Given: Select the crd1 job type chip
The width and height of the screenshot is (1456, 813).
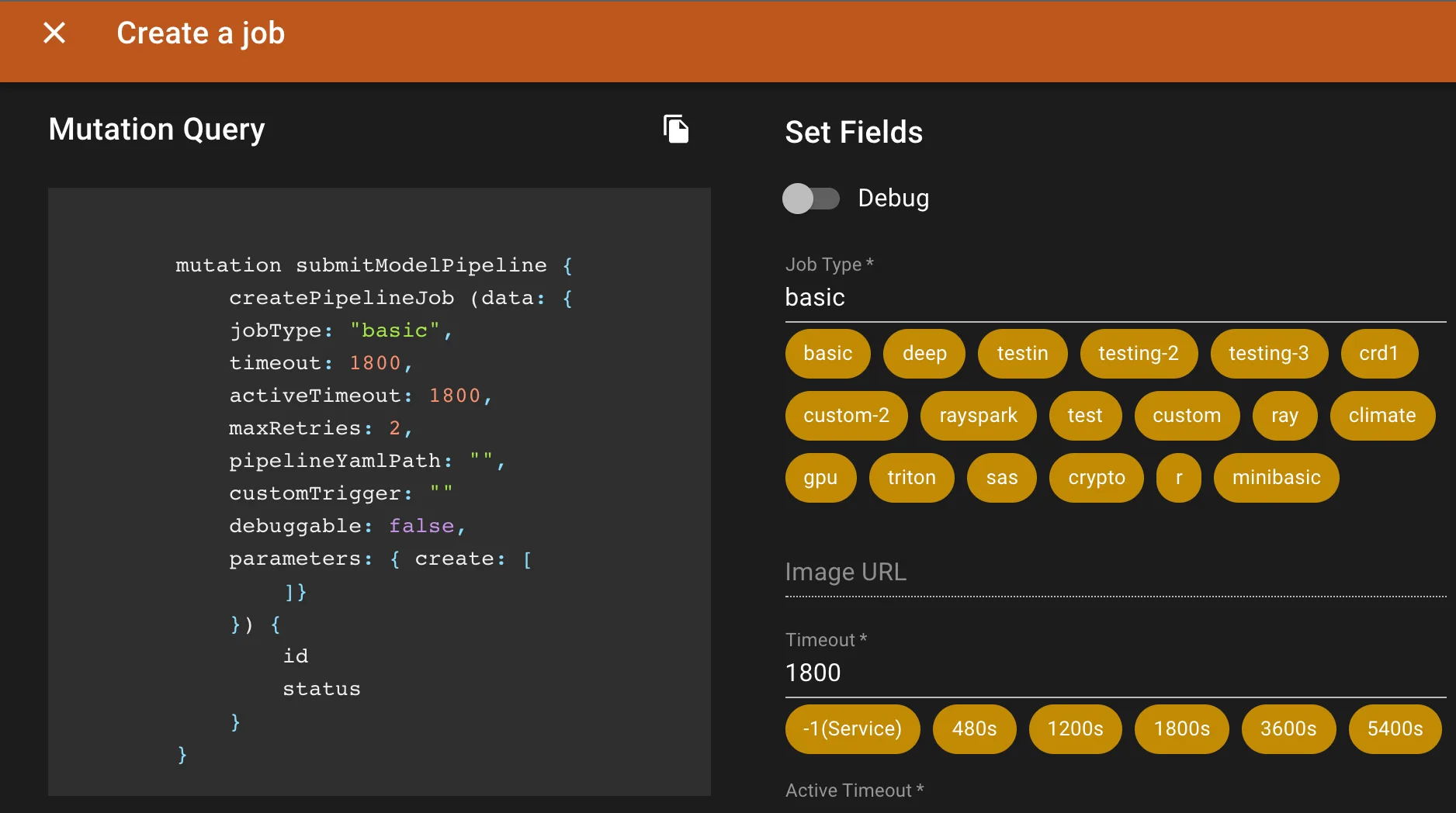Looking at the screenshot, I should 1379,354.
